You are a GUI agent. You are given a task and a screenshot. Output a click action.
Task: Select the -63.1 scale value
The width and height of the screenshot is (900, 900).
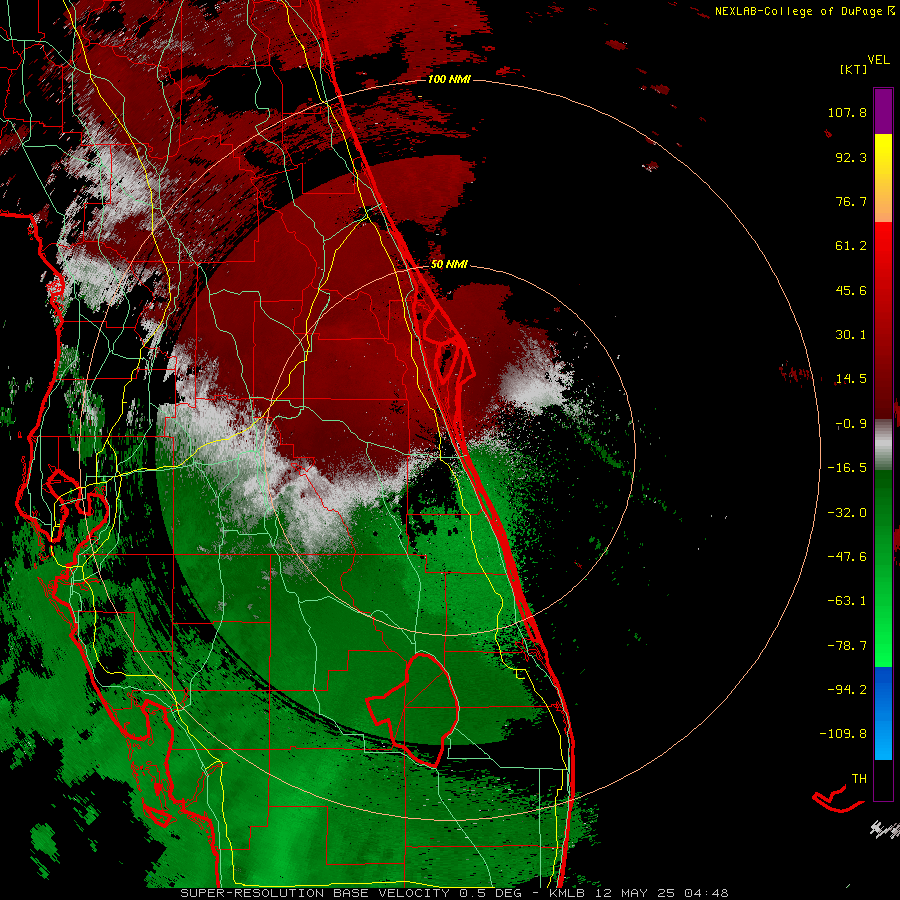(x=847, y=601)
